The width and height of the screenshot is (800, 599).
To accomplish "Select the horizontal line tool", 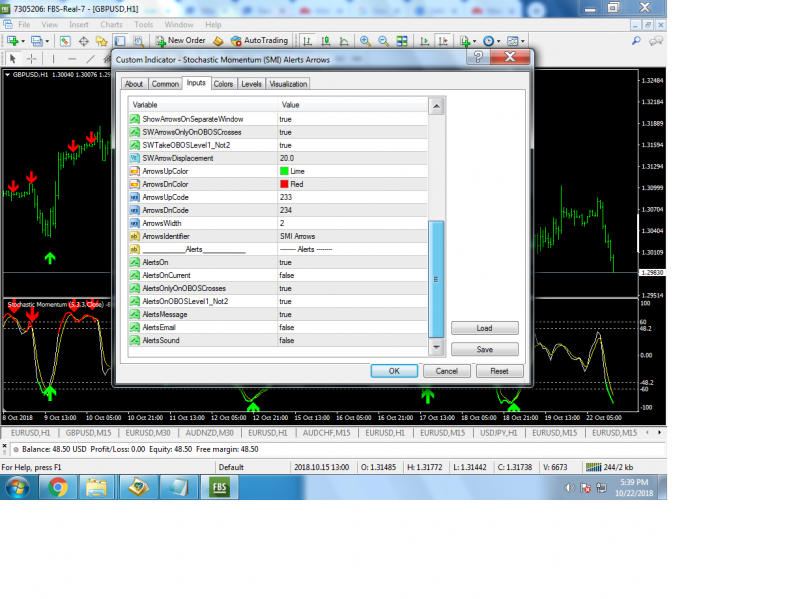I will 72,59.
